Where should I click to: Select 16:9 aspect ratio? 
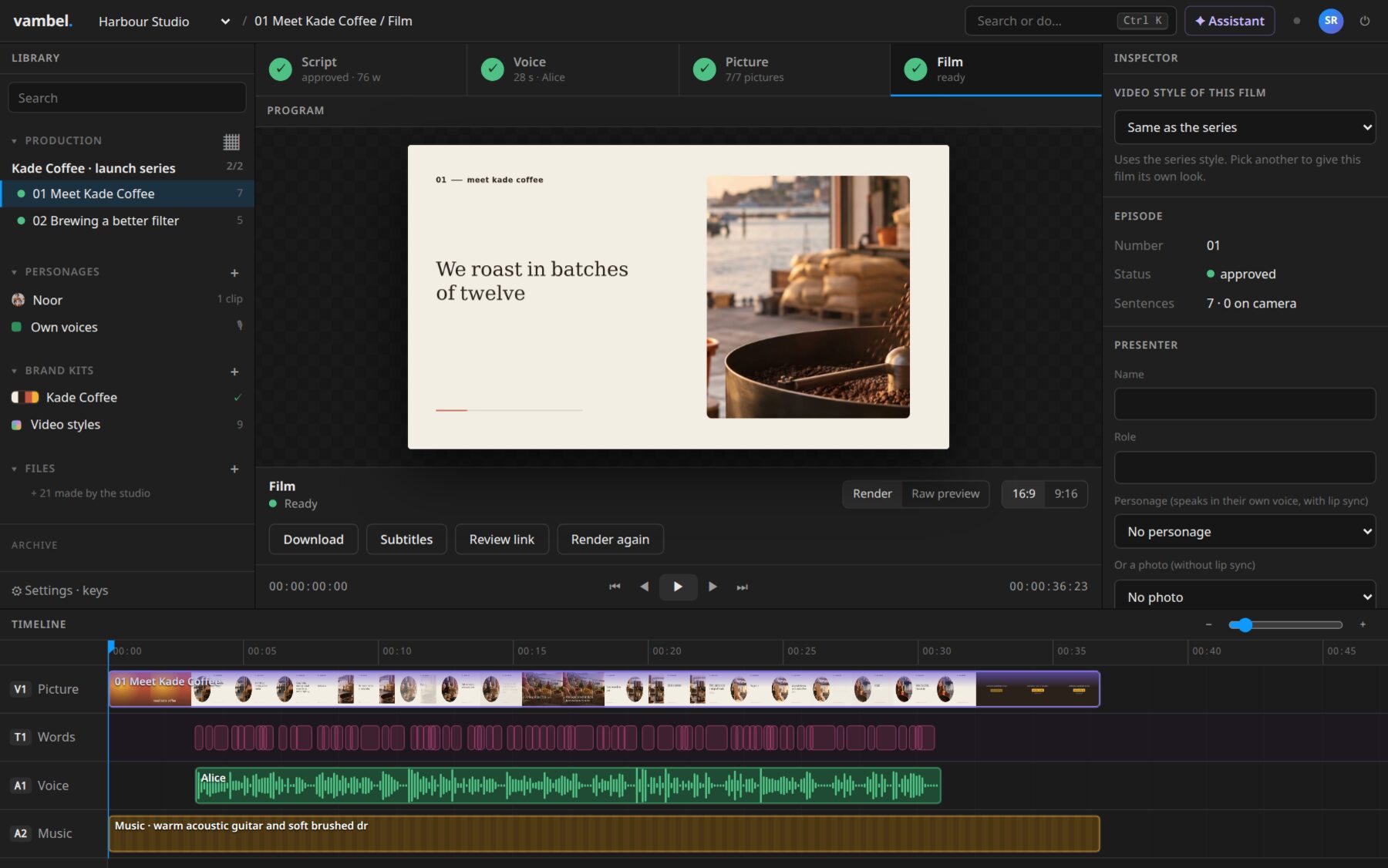[1023, 494]
